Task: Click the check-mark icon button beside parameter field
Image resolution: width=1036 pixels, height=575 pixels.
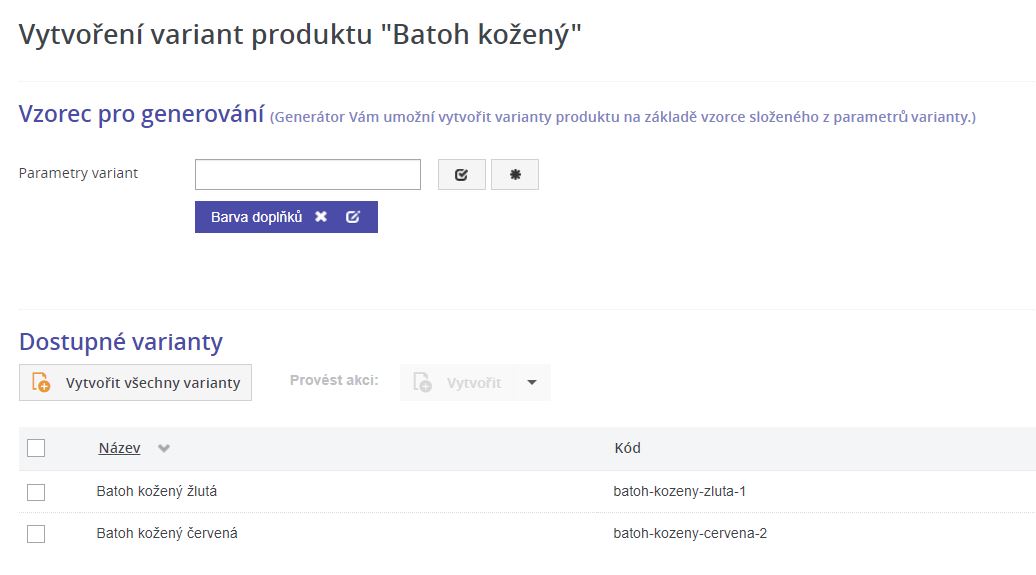Action: coord(461,174)
